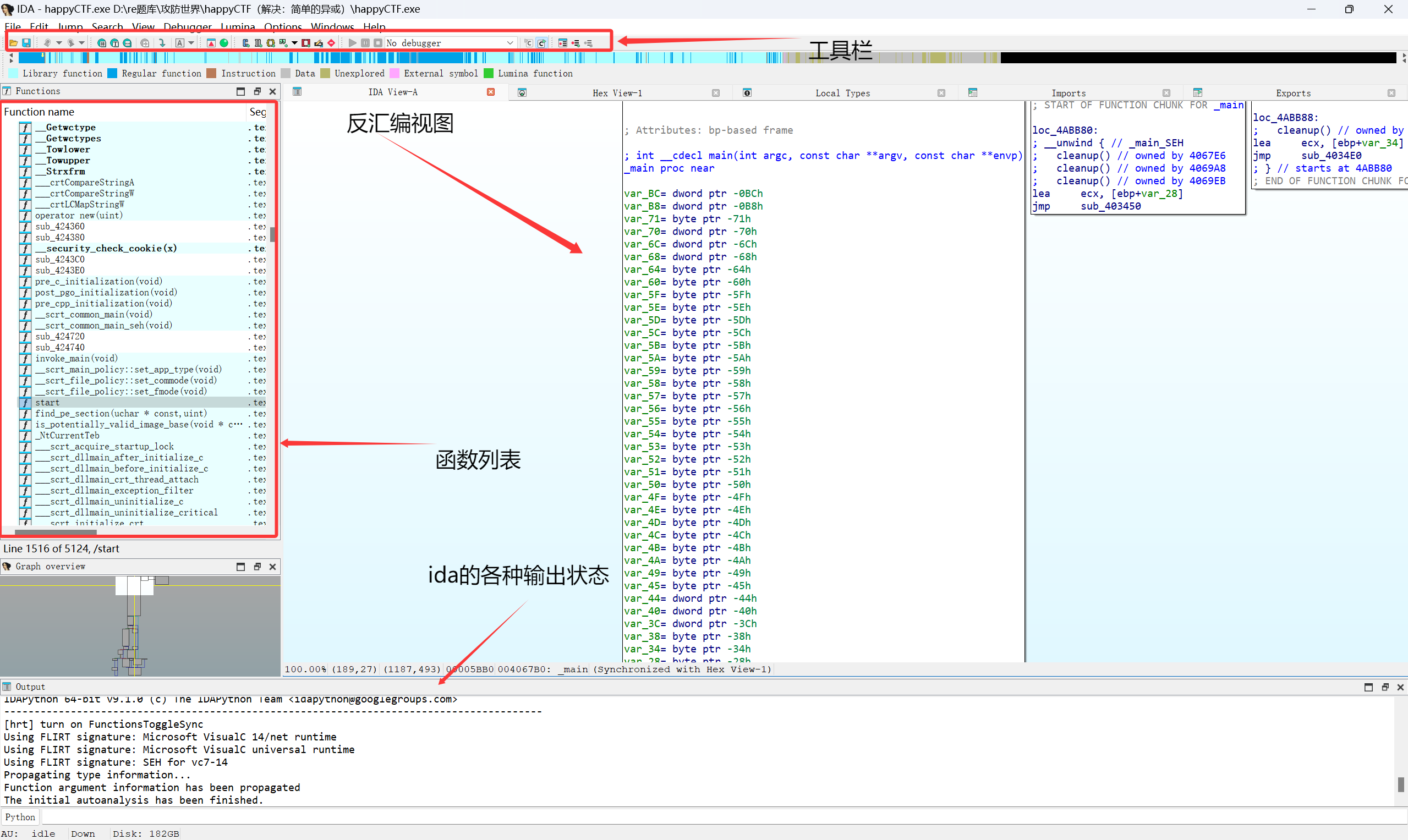Open the dropdown next to the A search icon
This screenshot has width=1408, height=840.
(191, 42)
